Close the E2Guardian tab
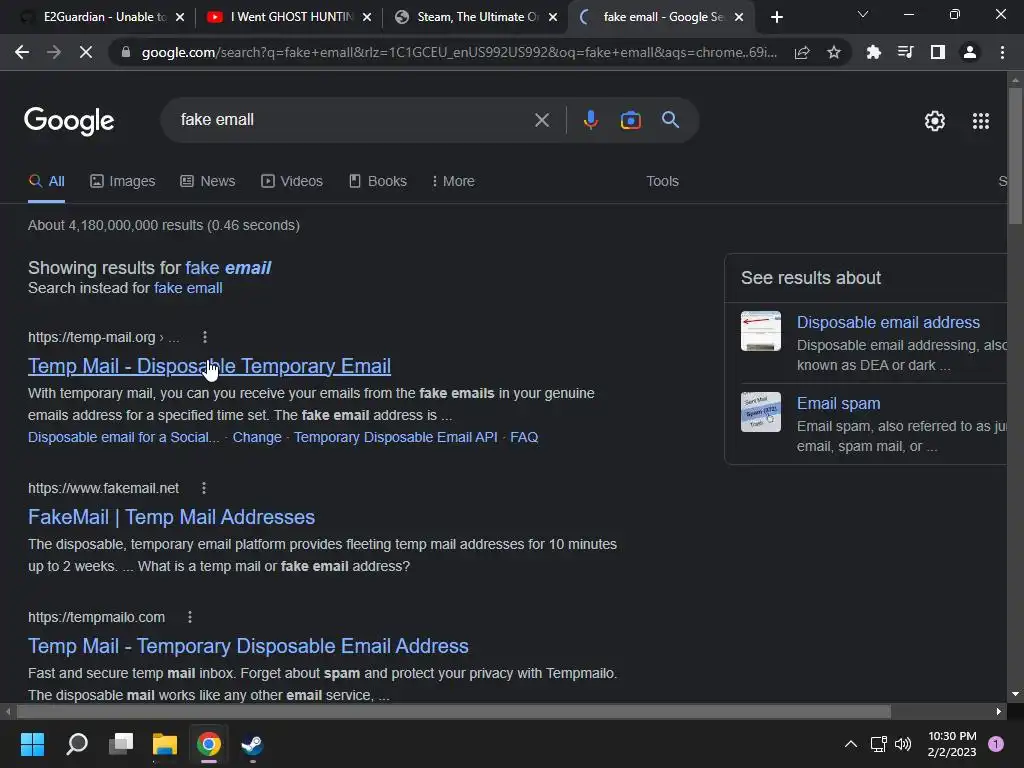 click(180, 17)
